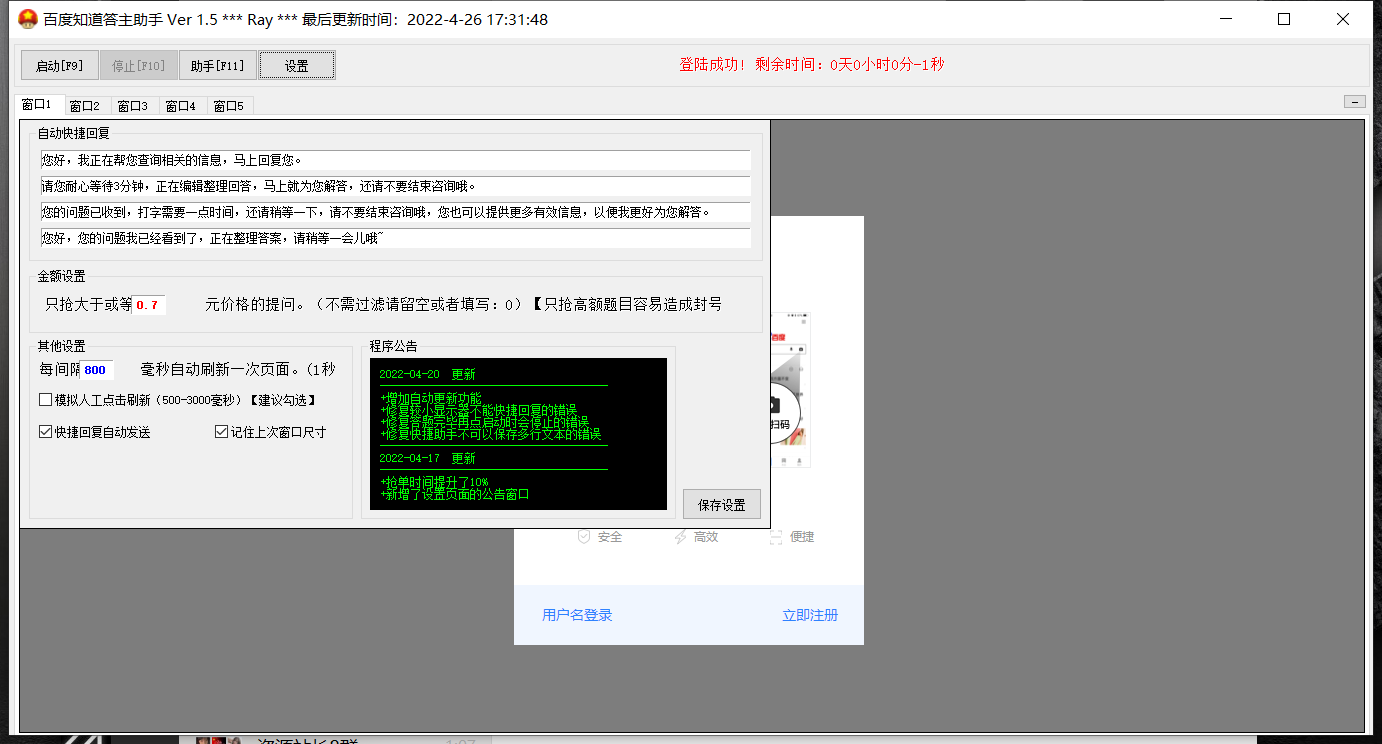Enable 模拟人工点击刷新 simulation option
1382x744 pixels.
tap(45, 398)
